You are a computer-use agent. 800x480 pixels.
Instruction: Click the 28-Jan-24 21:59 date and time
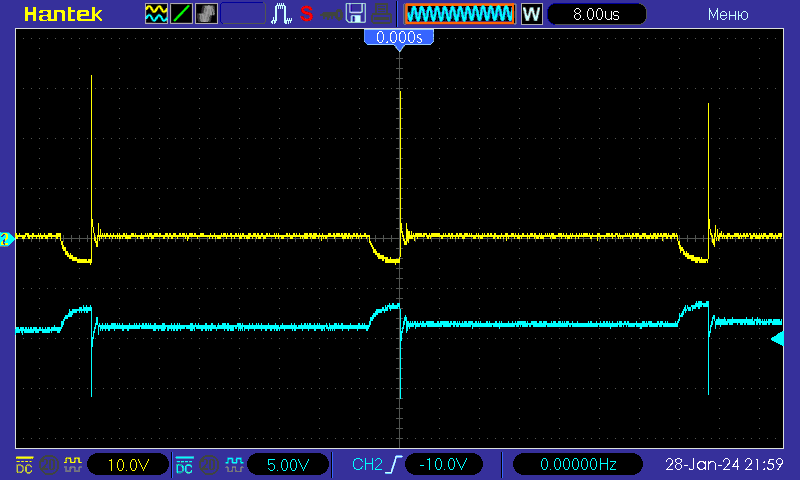[724, 464]
